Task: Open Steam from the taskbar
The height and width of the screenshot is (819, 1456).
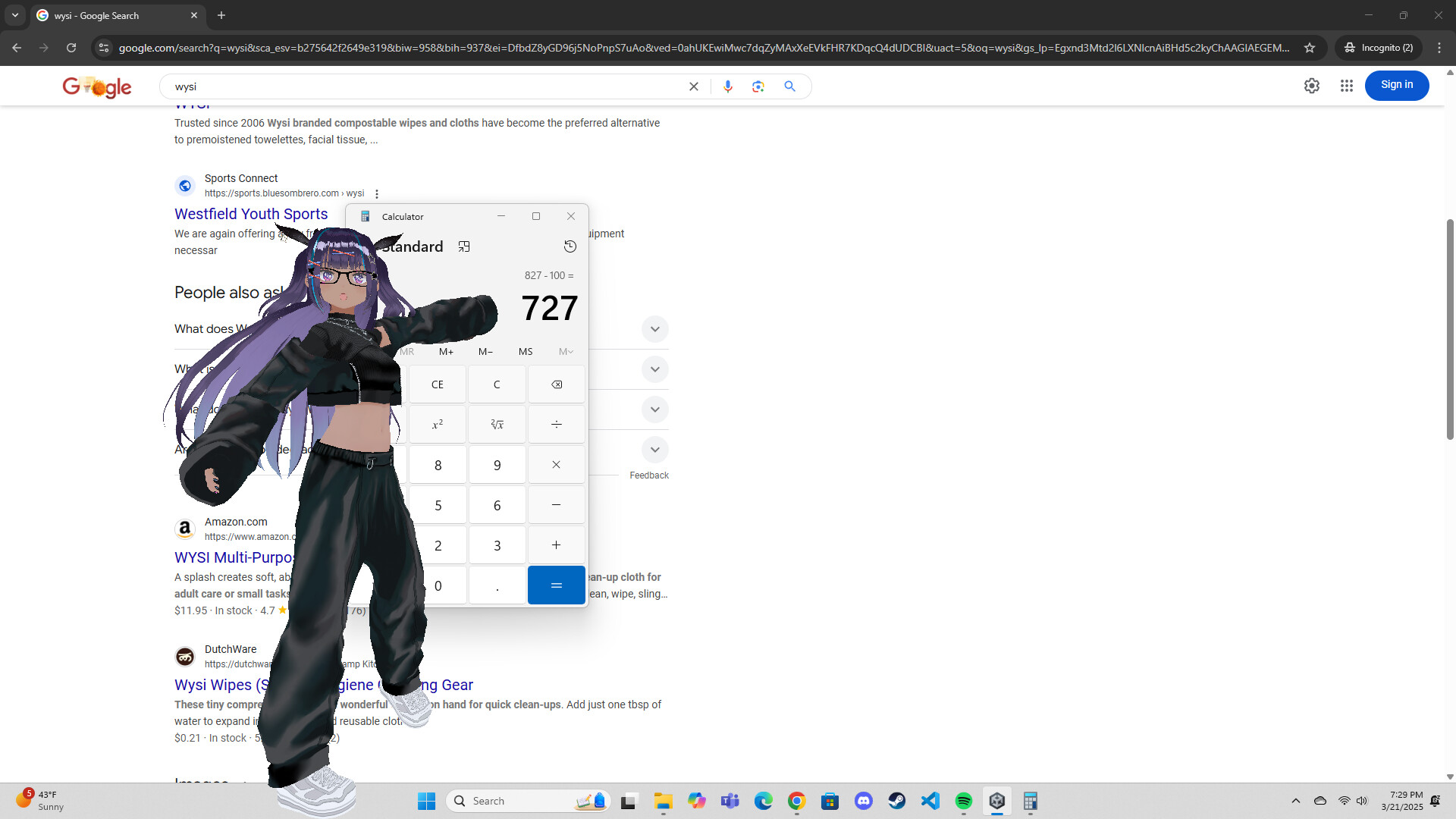Action: (x=897, y=800)
